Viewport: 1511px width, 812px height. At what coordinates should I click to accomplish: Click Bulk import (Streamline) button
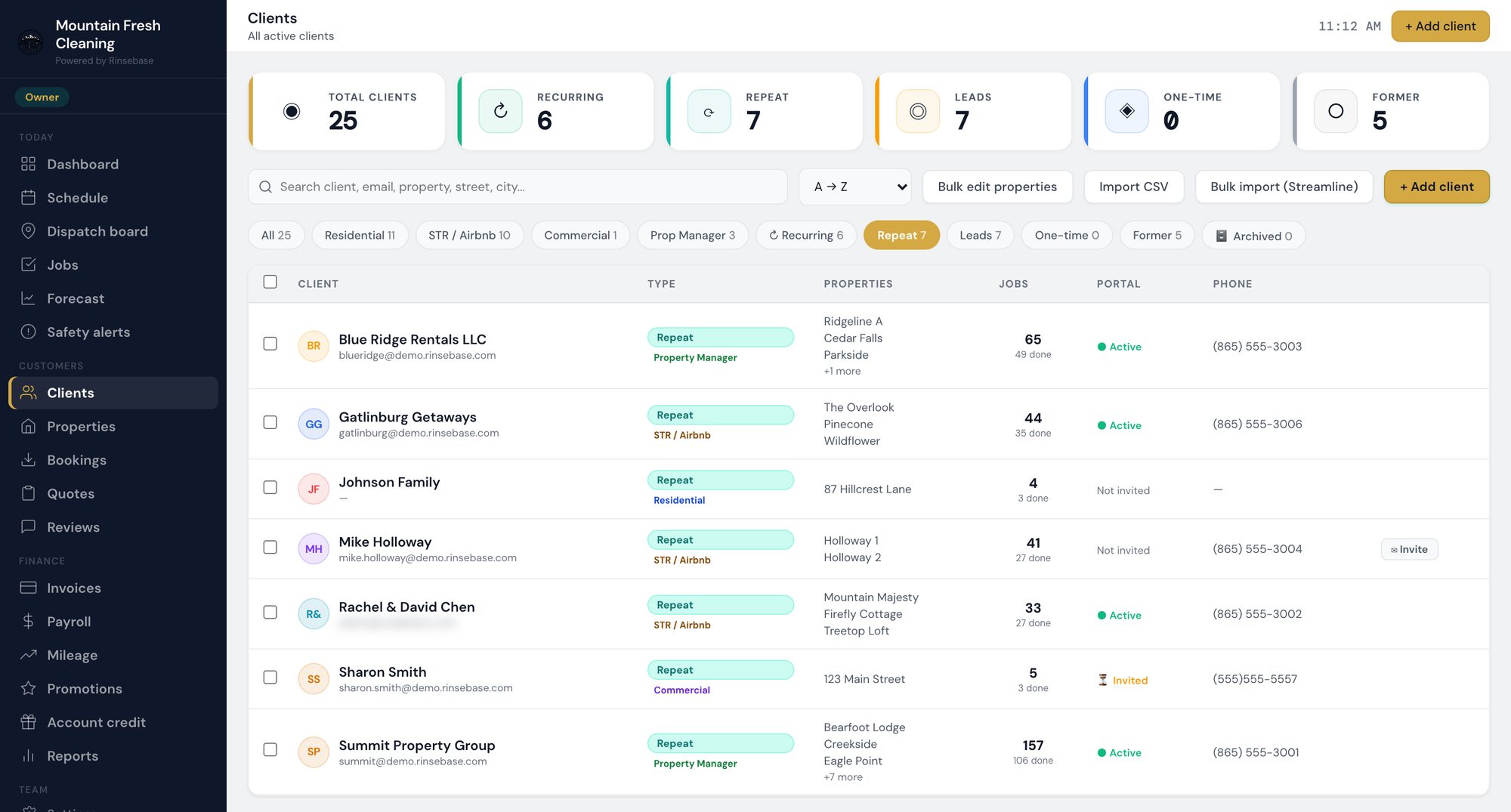point(1284,187)
